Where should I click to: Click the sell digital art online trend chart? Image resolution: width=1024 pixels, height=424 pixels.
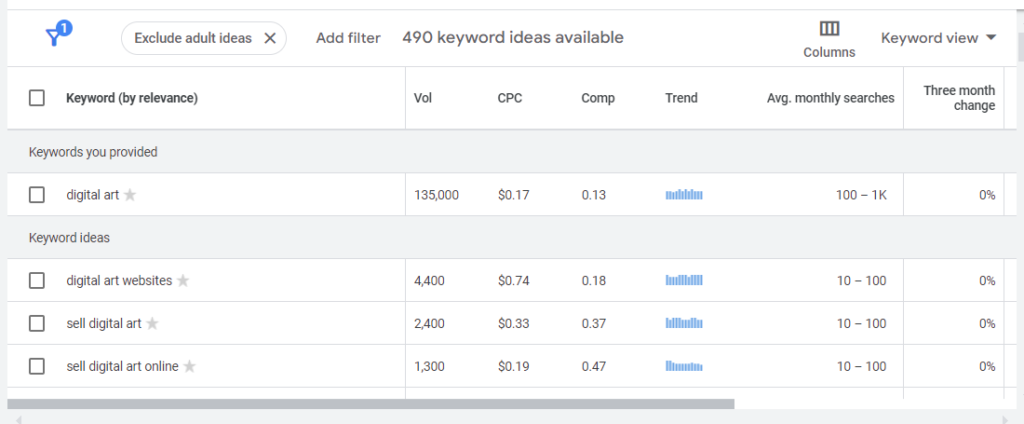pos(684,366)
